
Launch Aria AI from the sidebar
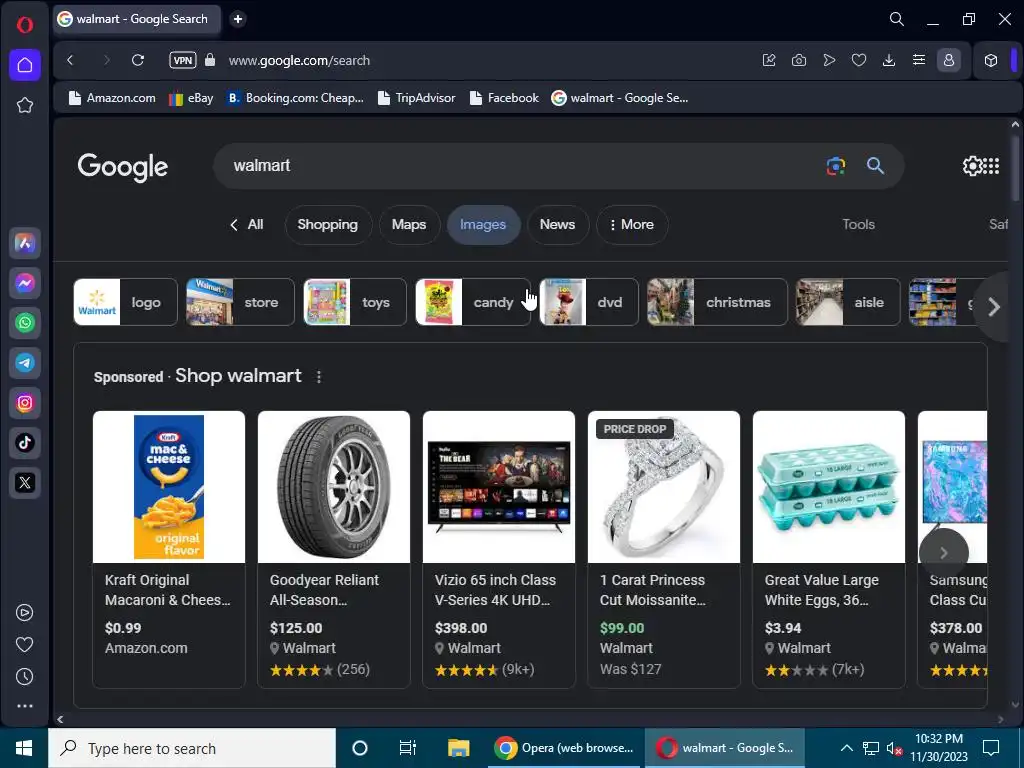[25, 243]
